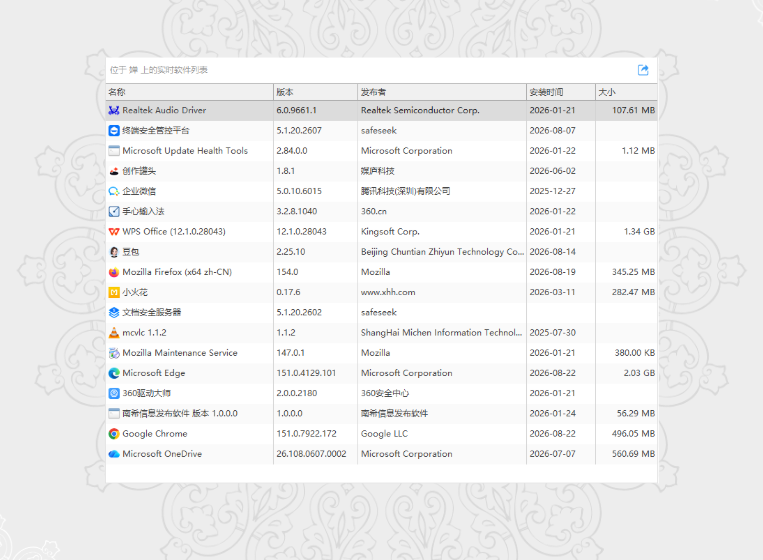
Task: Click the Mozilla Firefox icon
Action: [114, 272]
